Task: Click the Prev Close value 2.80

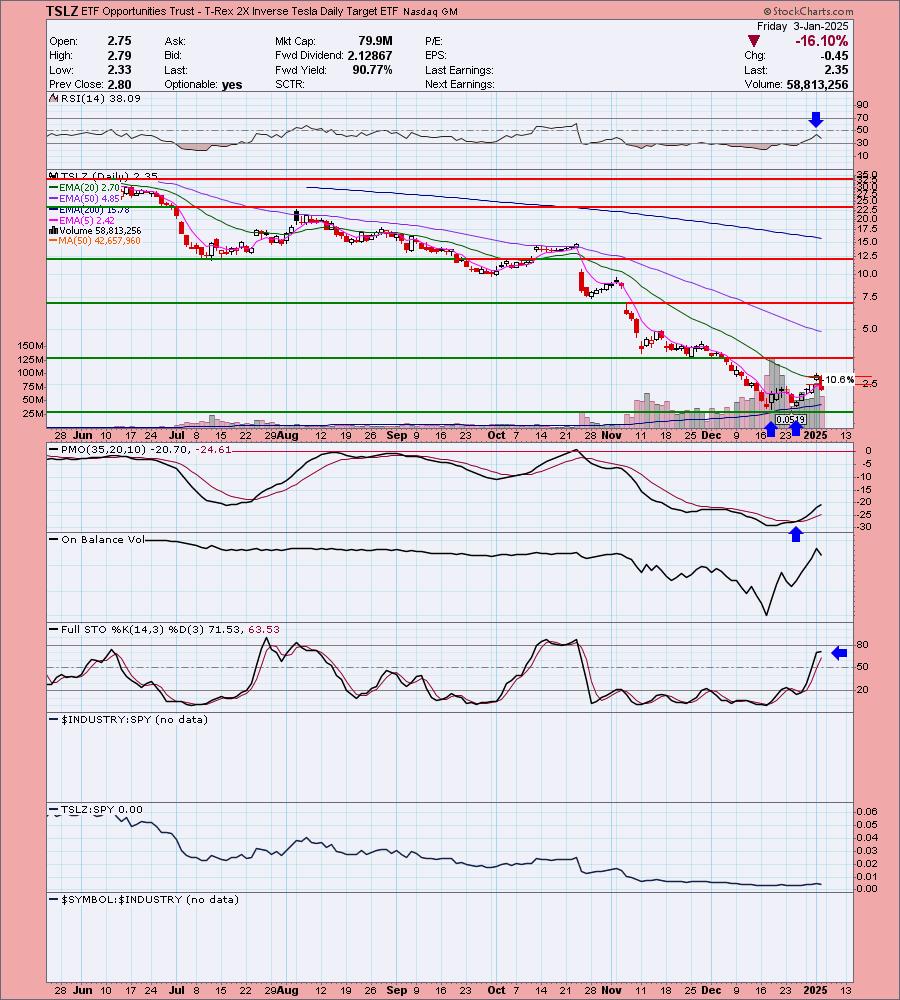Action: [x=119, y=84]
